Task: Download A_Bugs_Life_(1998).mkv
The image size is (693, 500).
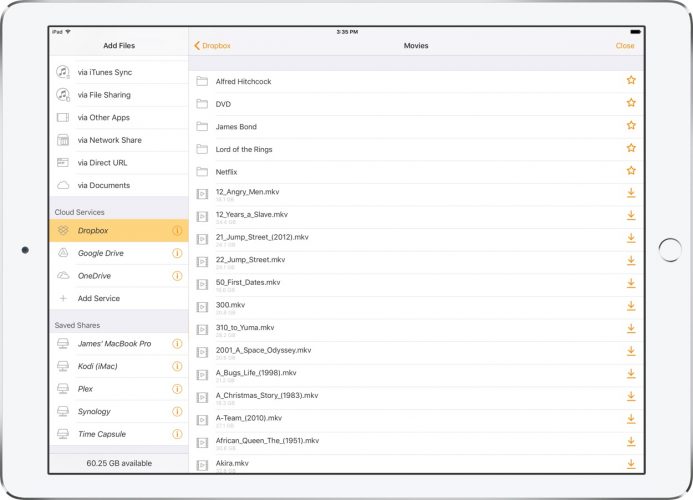Action: pos(631,374)
